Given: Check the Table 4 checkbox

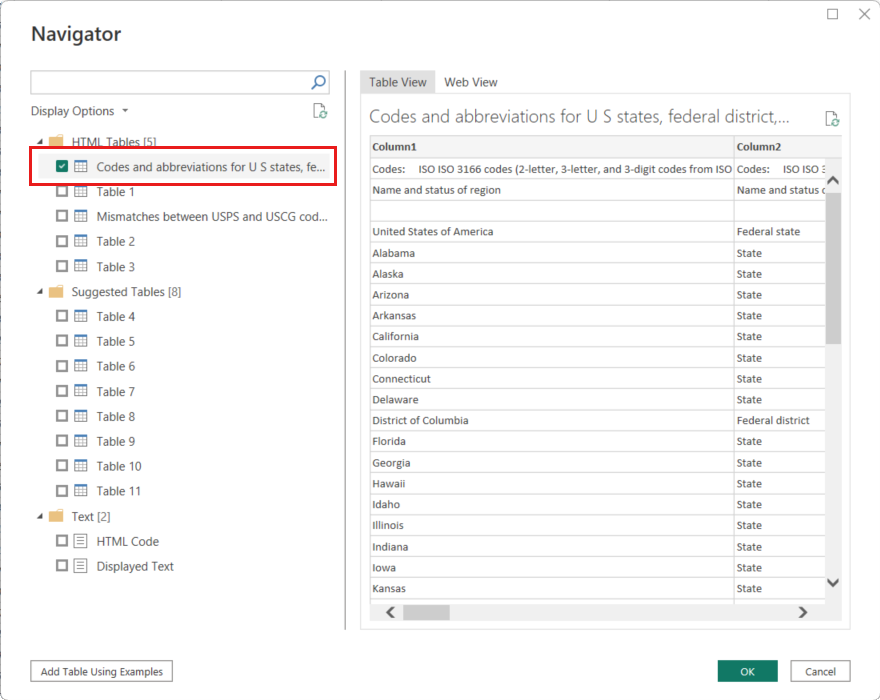Looking at the screenshot, I should click(62, 316).
